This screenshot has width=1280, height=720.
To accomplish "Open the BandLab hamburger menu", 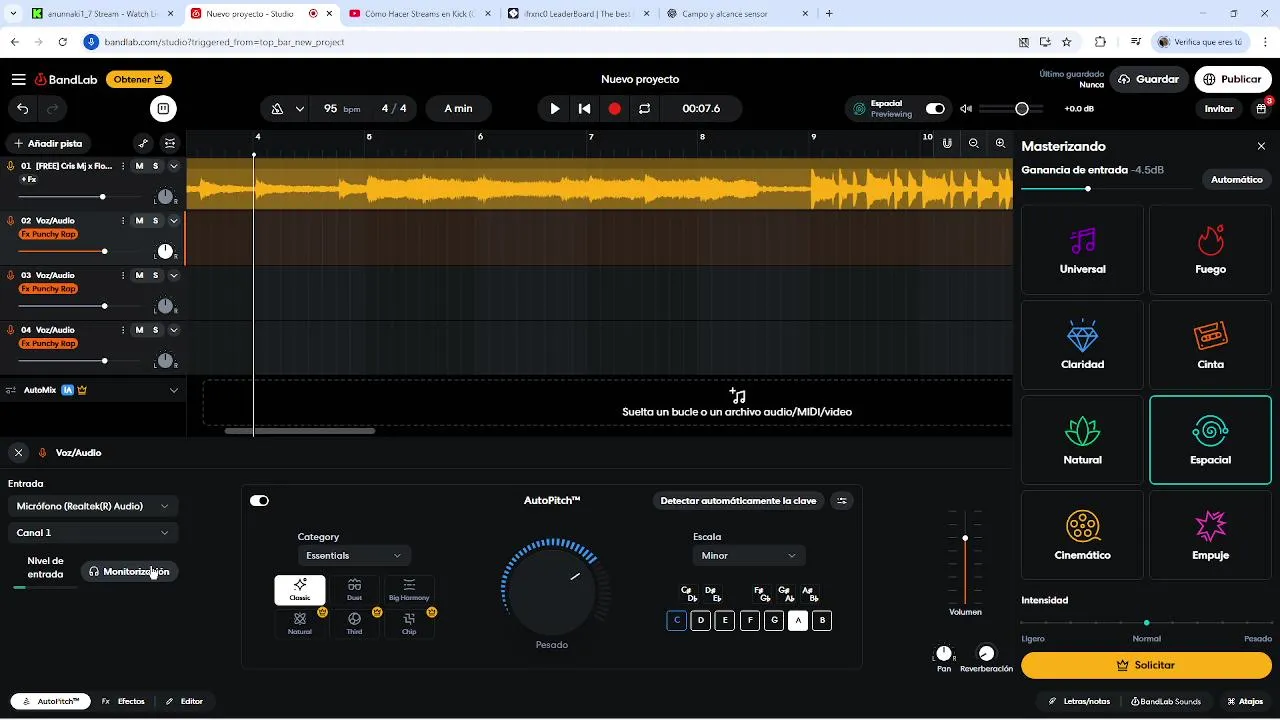I will [19, 79].
